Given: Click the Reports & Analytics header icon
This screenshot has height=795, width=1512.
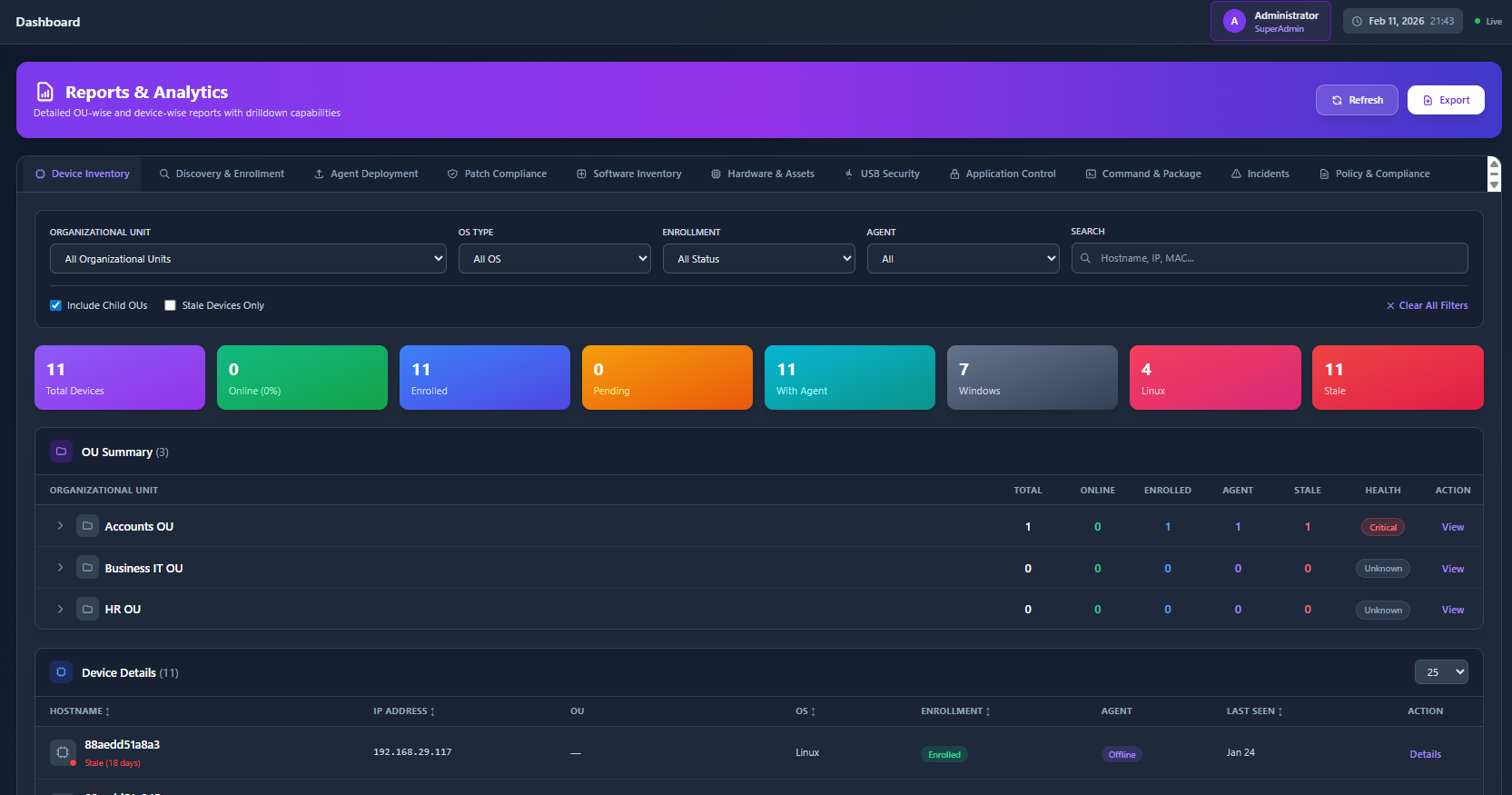Looking at the screenshot, I should tap(44, 92).
